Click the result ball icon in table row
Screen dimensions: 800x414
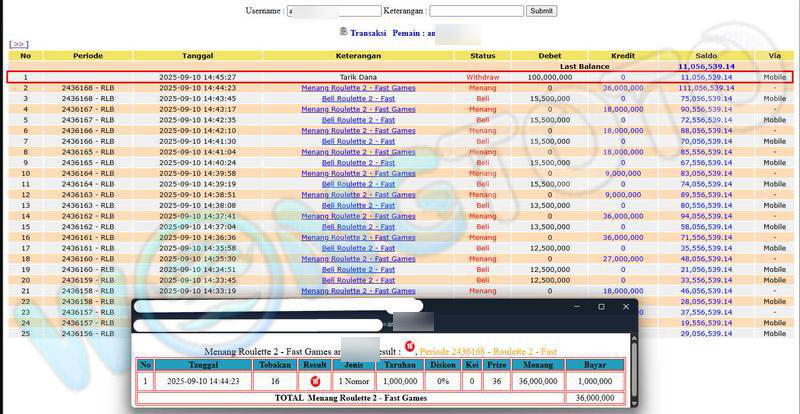tap(314, 382)
